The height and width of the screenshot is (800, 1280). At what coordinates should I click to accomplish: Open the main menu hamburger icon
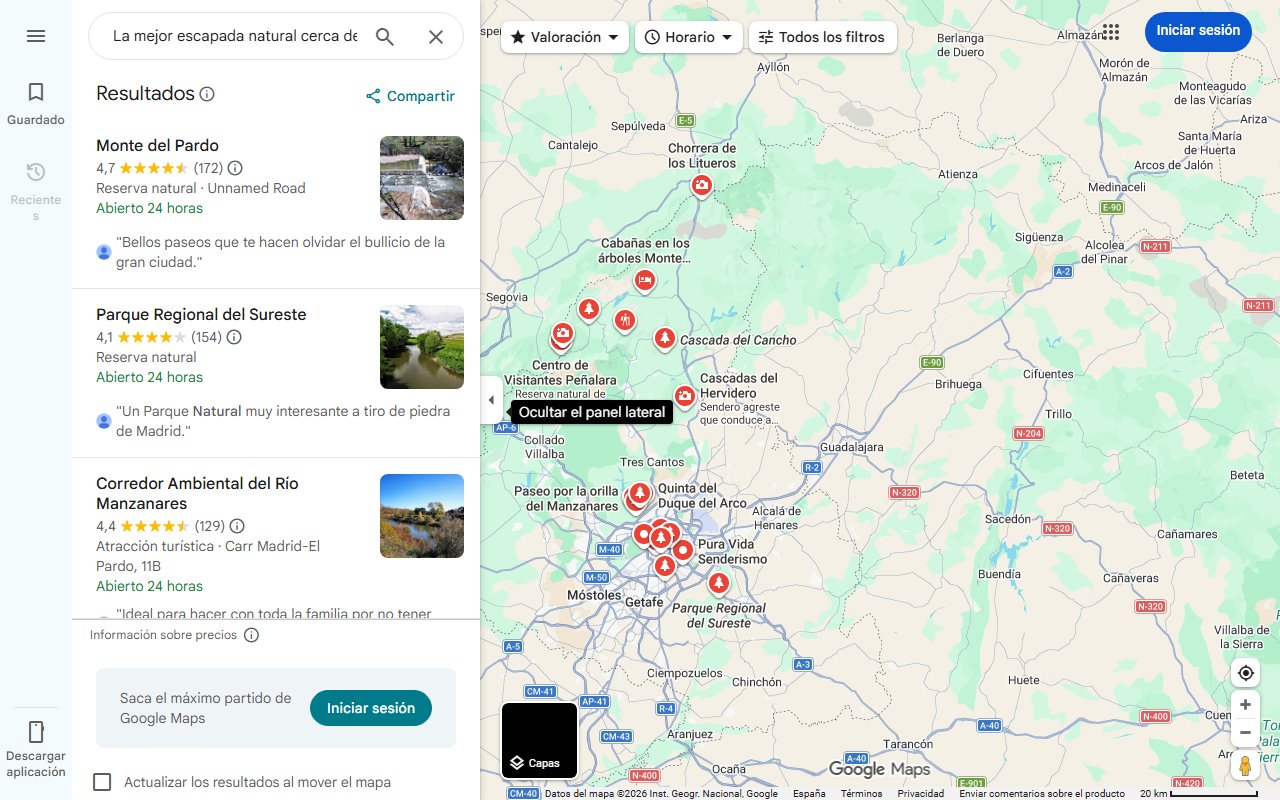tap(36, 36)
